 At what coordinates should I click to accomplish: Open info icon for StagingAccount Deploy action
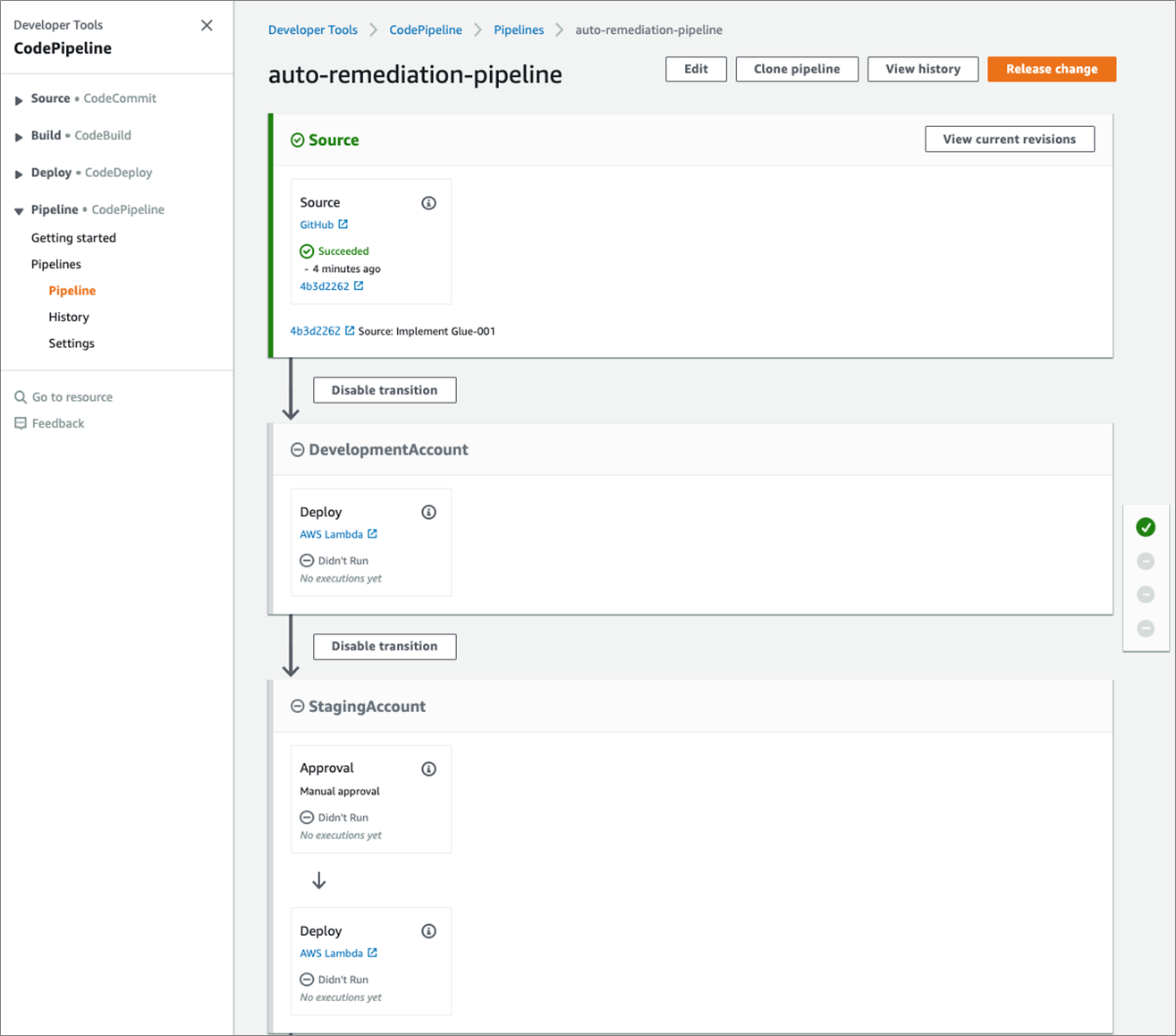pyautogui.click(x=429, y=931)
